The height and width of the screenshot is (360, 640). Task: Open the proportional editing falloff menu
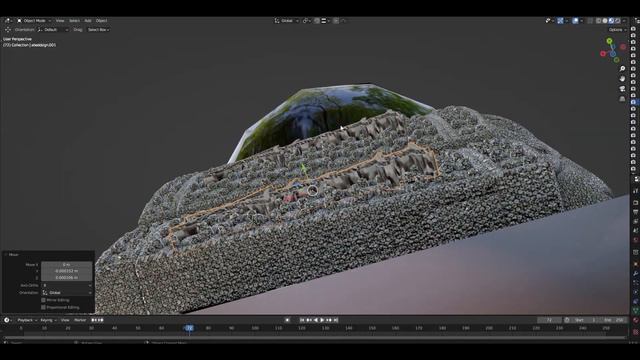point(343,20)
